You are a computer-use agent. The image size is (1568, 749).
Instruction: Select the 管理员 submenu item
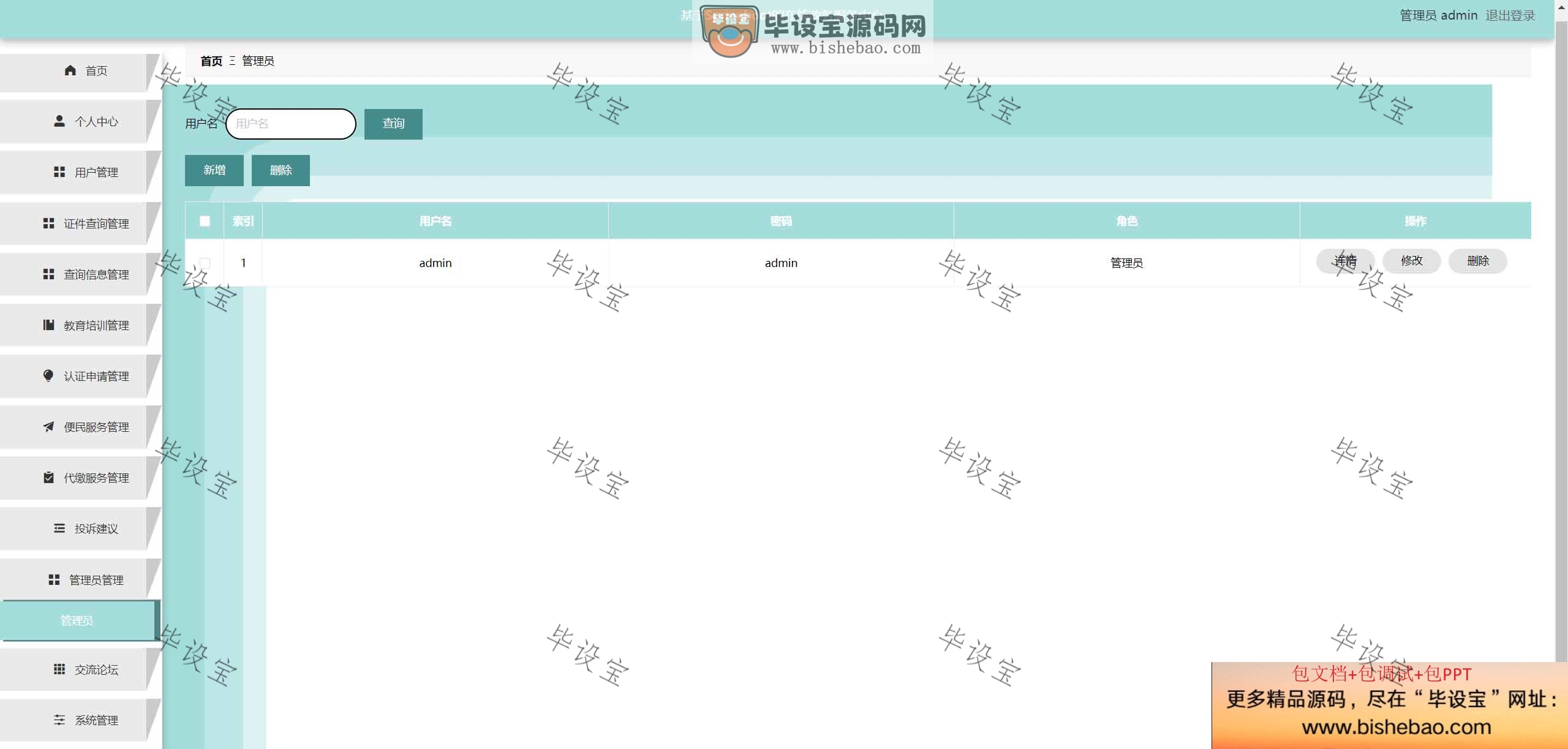pyautogui.click(x=80, y=620)
